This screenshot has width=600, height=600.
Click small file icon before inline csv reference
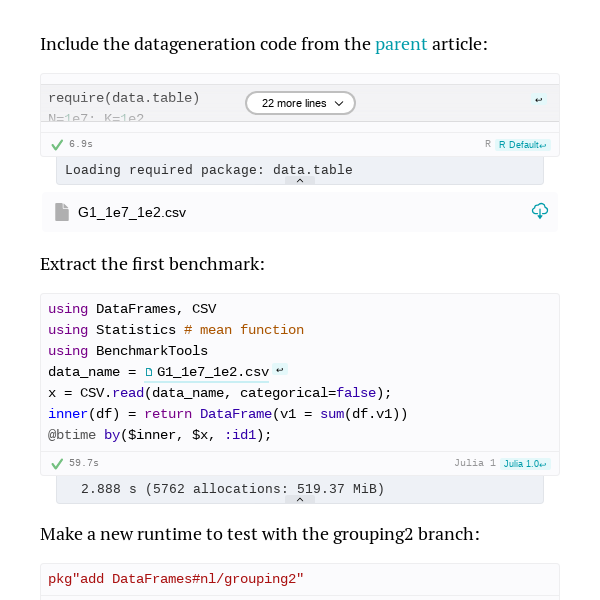coord(149,372)
